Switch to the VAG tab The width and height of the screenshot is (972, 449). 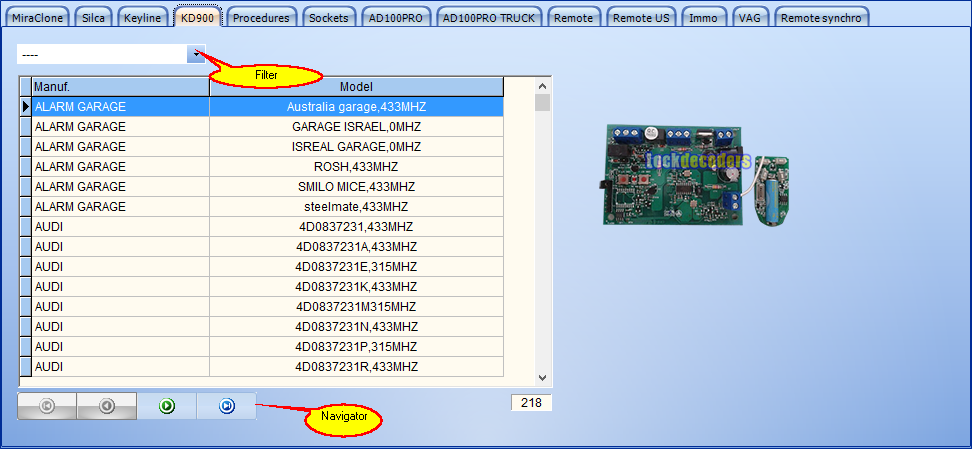(749, 18)
